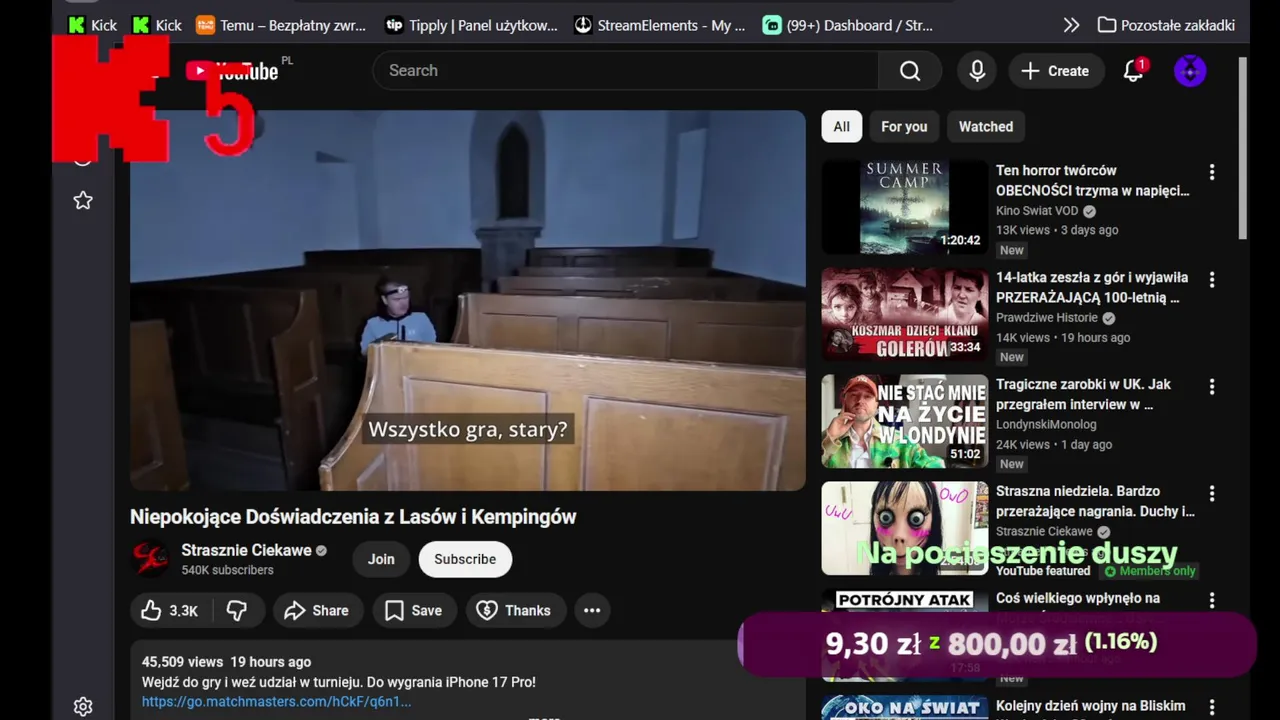Click the YouTube logo home link
This screenshot has height=720, width=1280.
233,71
